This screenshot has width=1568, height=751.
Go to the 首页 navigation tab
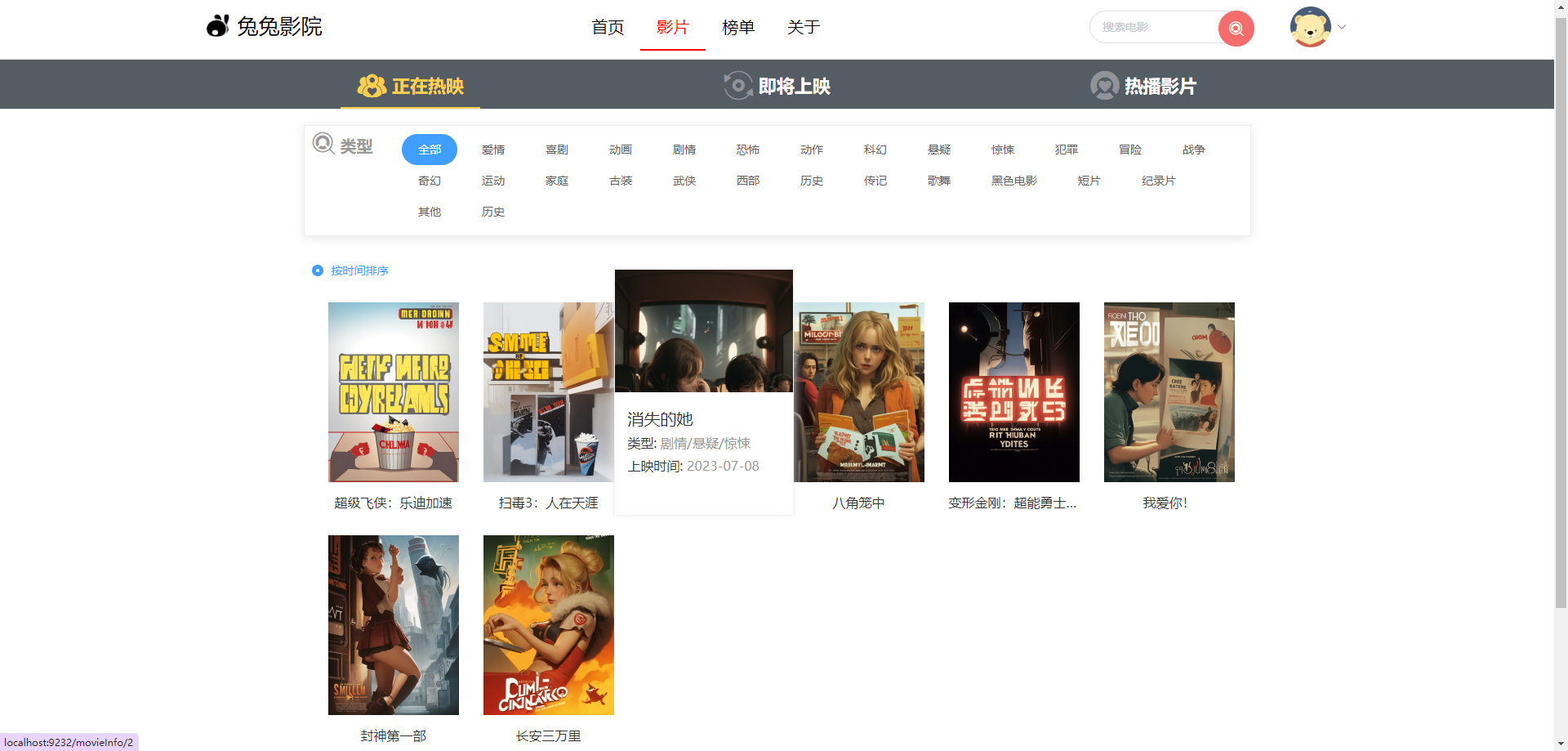[x=608, y=27]
